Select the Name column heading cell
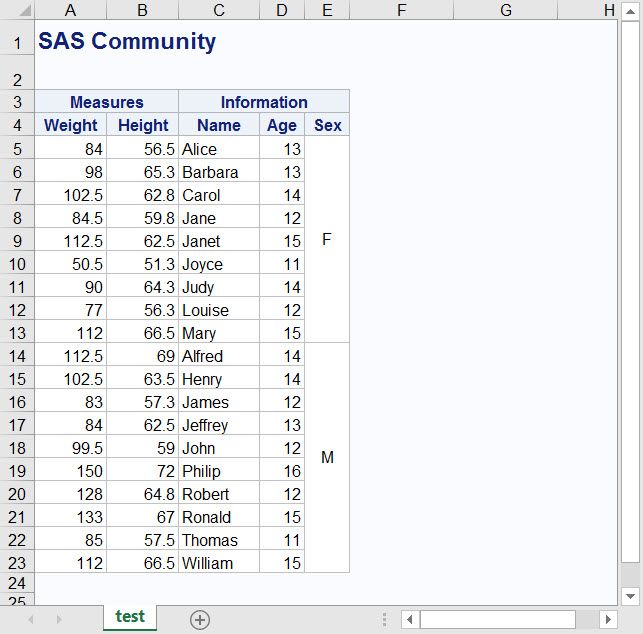 click(x=219, y=125)
